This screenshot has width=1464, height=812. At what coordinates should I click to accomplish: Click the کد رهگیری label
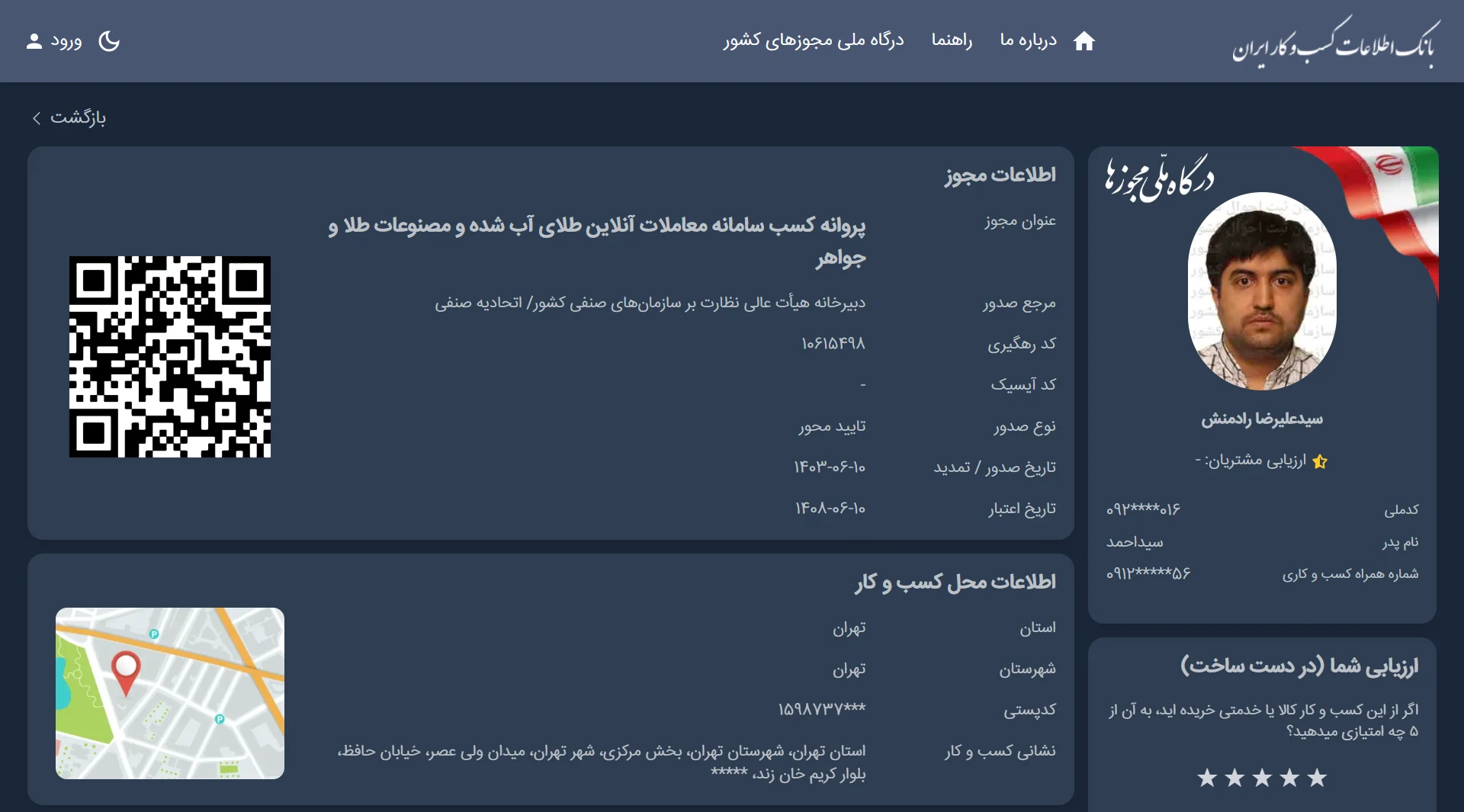pyautogui.click(x=1022, y=344)
